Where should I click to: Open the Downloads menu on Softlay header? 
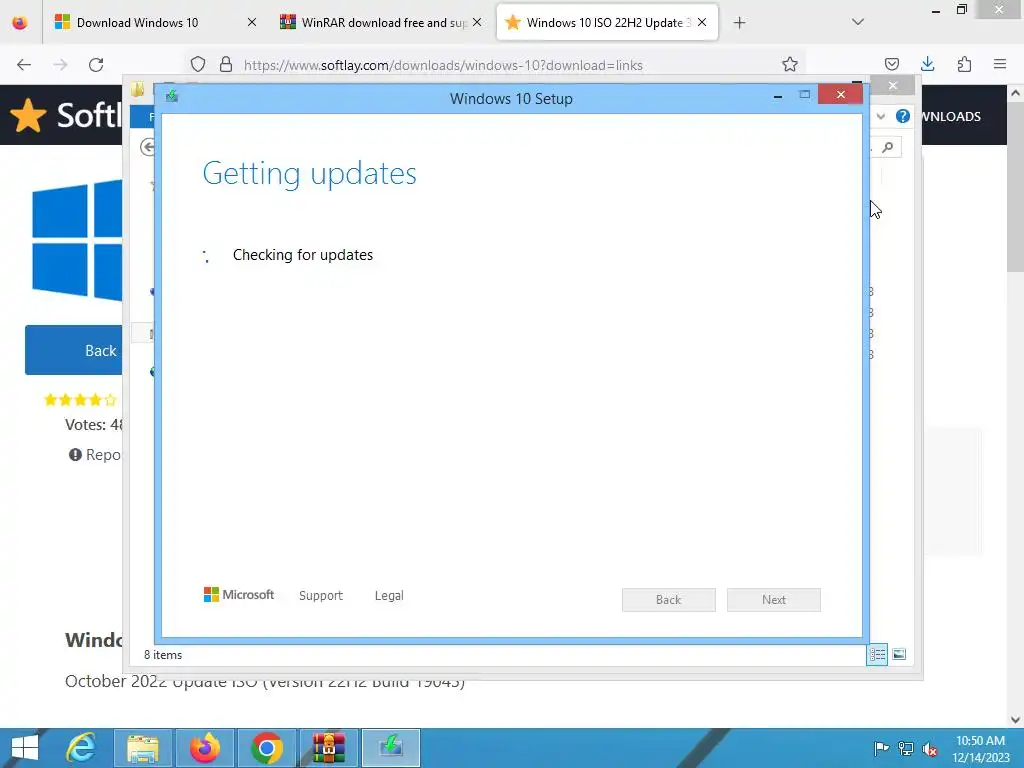click(950, 116)
